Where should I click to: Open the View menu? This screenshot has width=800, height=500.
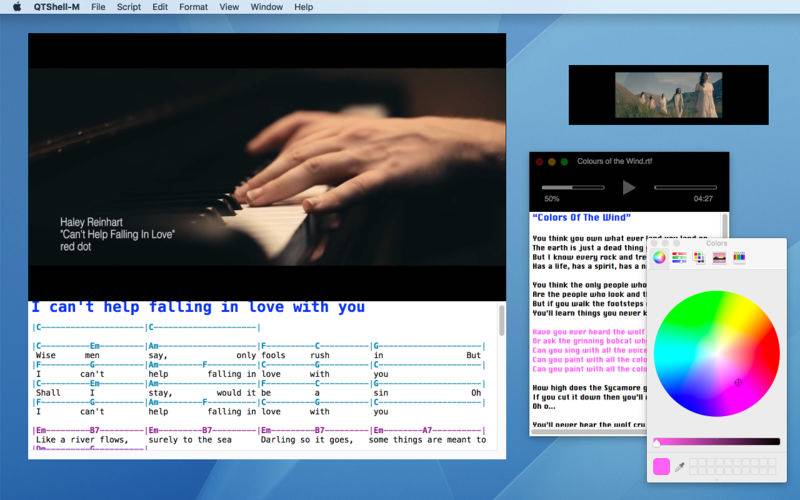229,7
